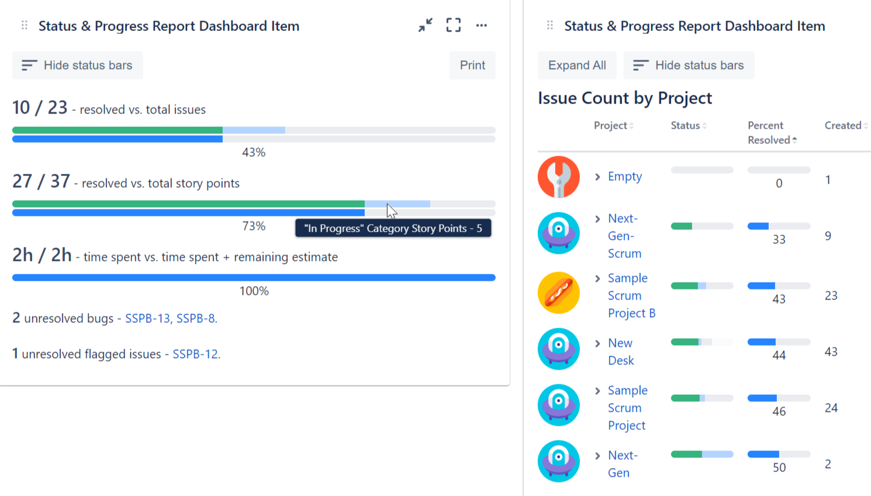Image resolution: width=871 pixels, height=496 pixels.
Task: Grab the left gadget drag handle
Action: [x=24, y=26]
